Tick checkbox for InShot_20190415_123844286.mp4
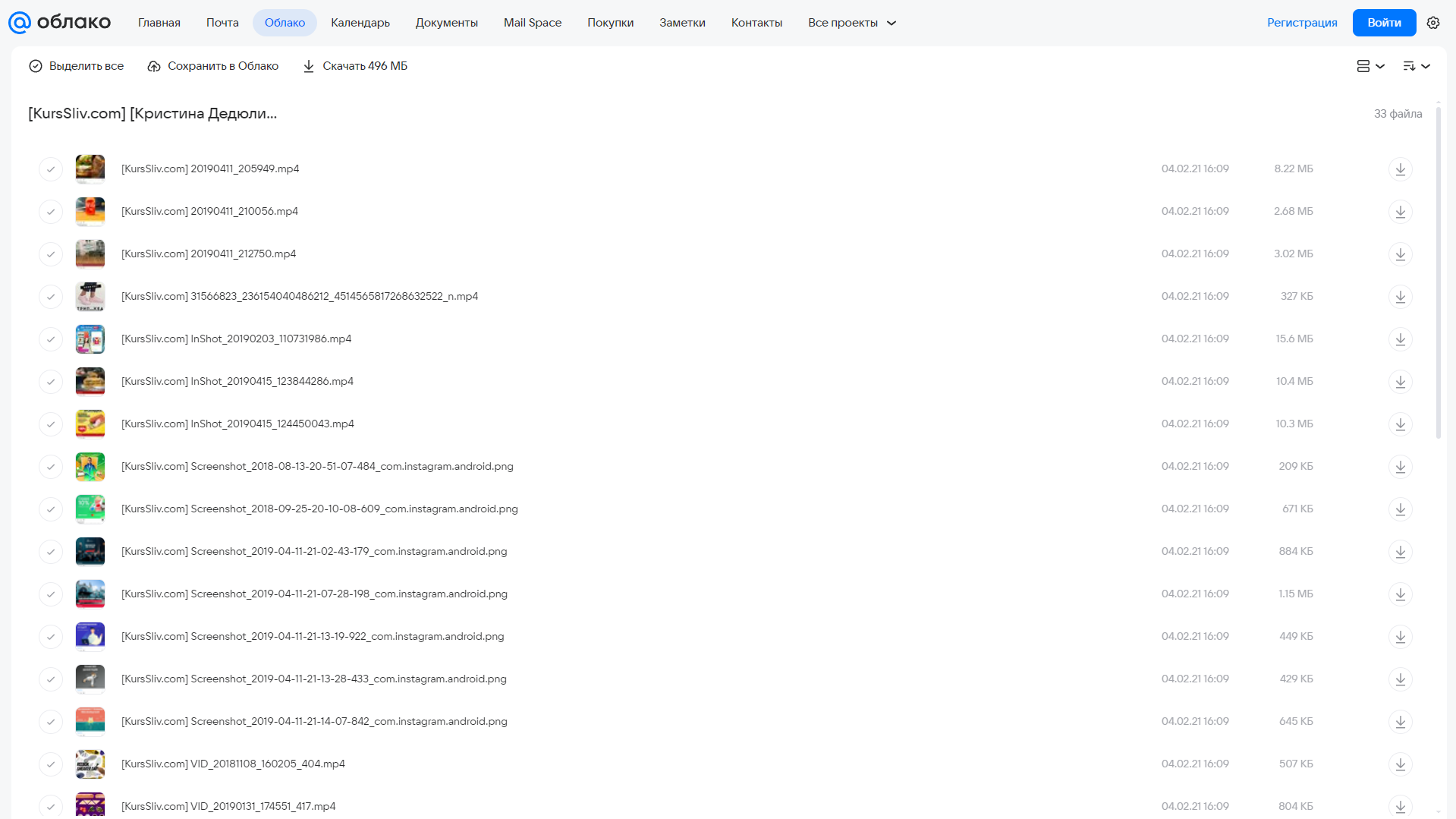The image size is (1456, 819). (51, 381)
